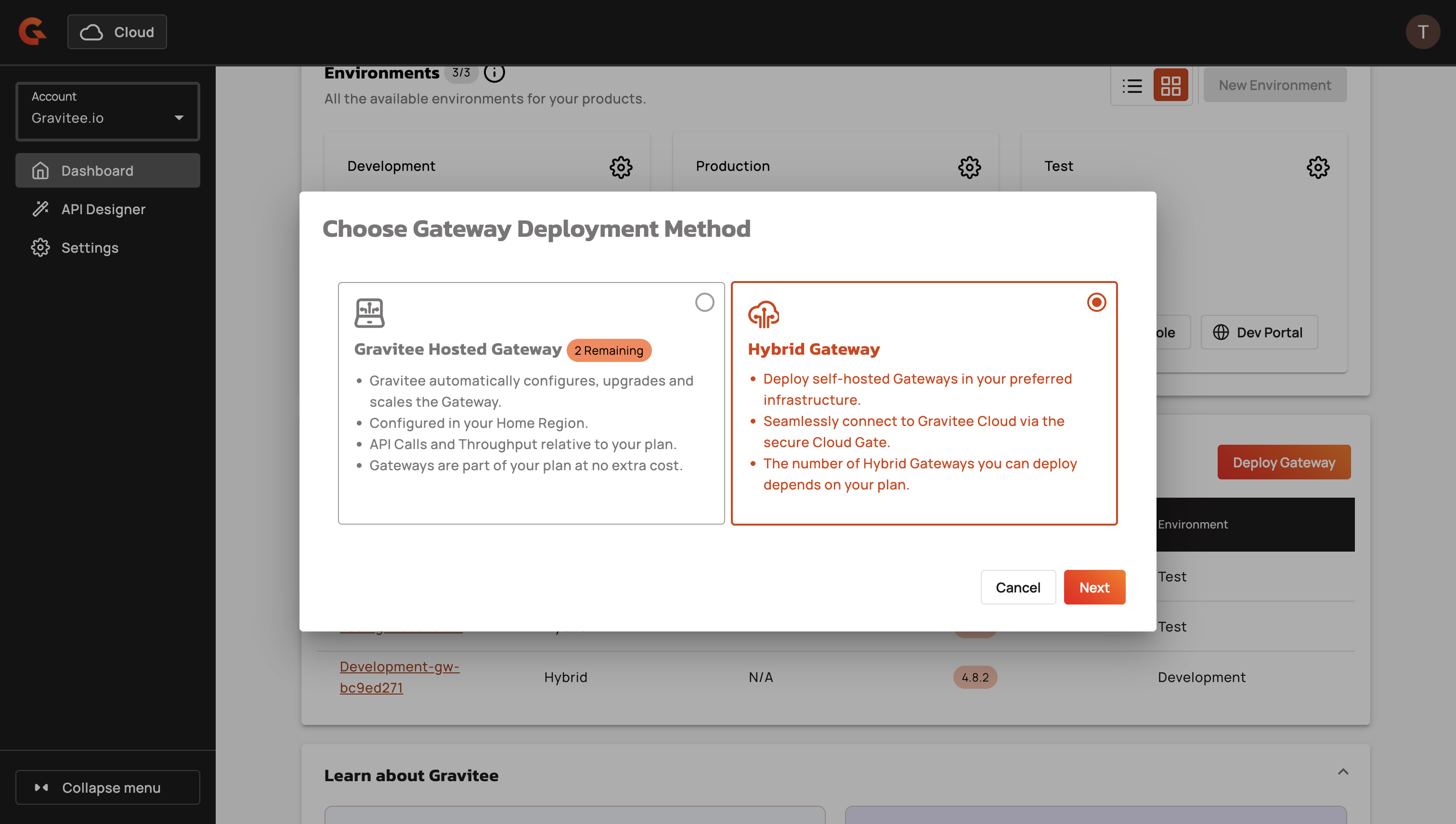
Task: Cancel the deployment method dialog
Action: [x=1017, y=588]
